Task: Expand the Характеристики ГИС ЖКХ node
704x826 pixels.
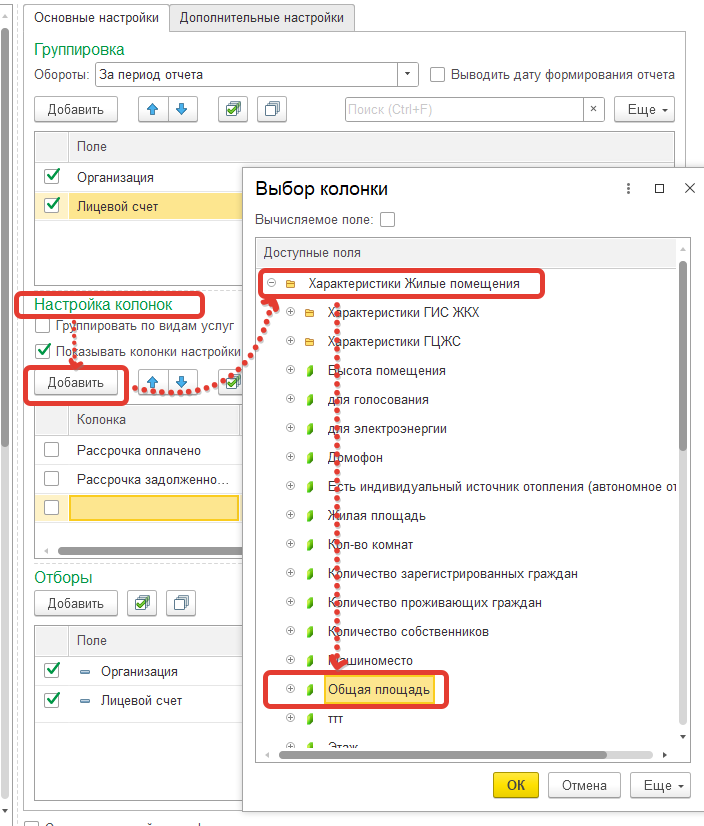Action: tap(291, 313)
